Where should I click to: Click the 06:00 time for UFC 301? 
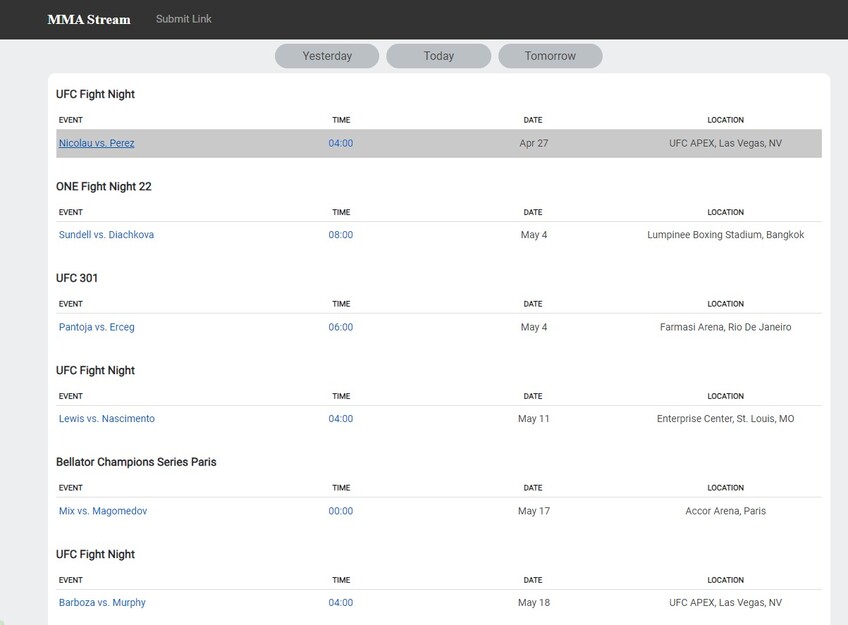[x=341, y=327]
